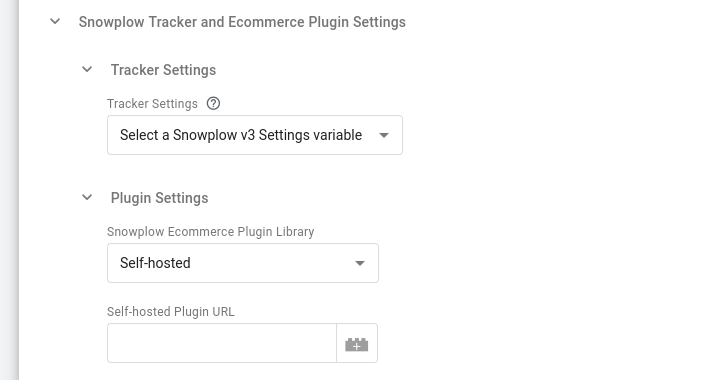Click the variable insert brick icon
This screenshot has height=380, width=711.
coord(357,343)
